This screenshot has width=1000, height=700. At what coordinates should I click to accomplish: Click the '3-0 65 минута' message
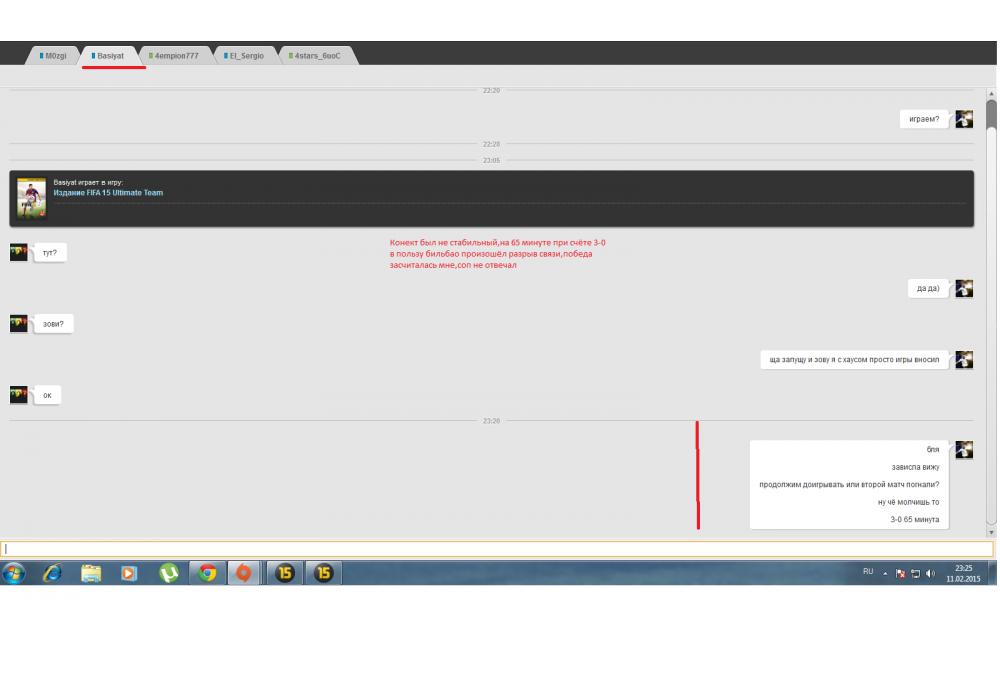click(x=915, y=520)
